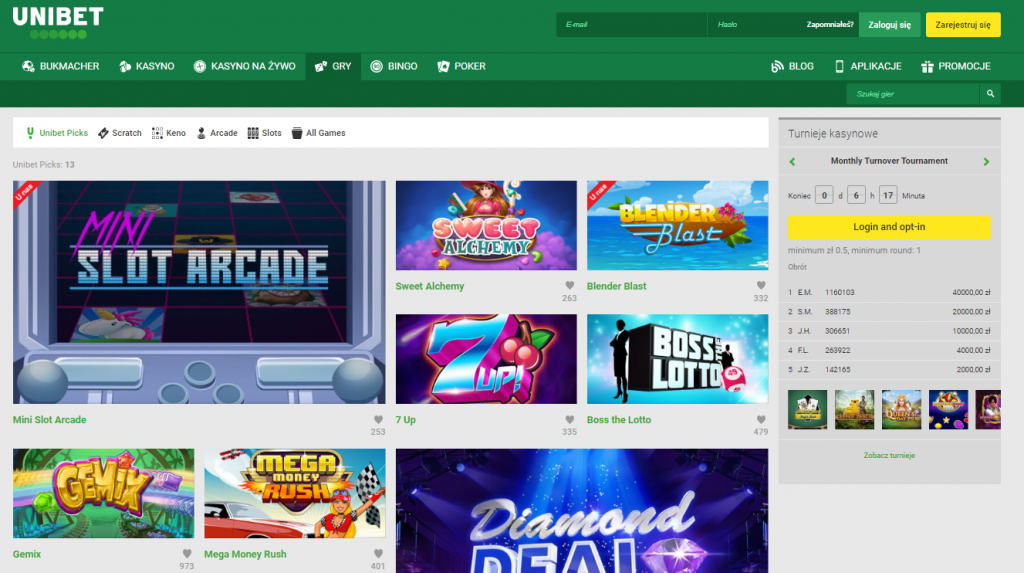1024x573 pixels.
Task: Open the Mega Money Rush game thumbnail
Action: tap(295, 493)
